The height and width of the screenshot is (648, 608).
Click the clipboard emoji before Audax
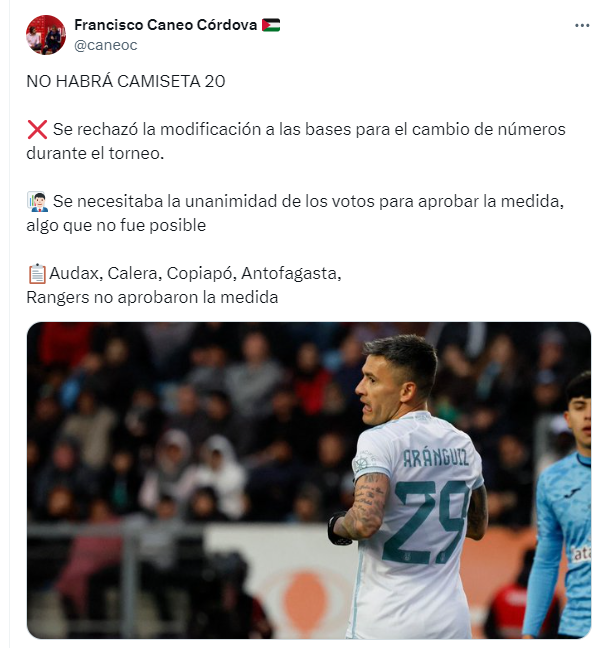pos(37,274)
